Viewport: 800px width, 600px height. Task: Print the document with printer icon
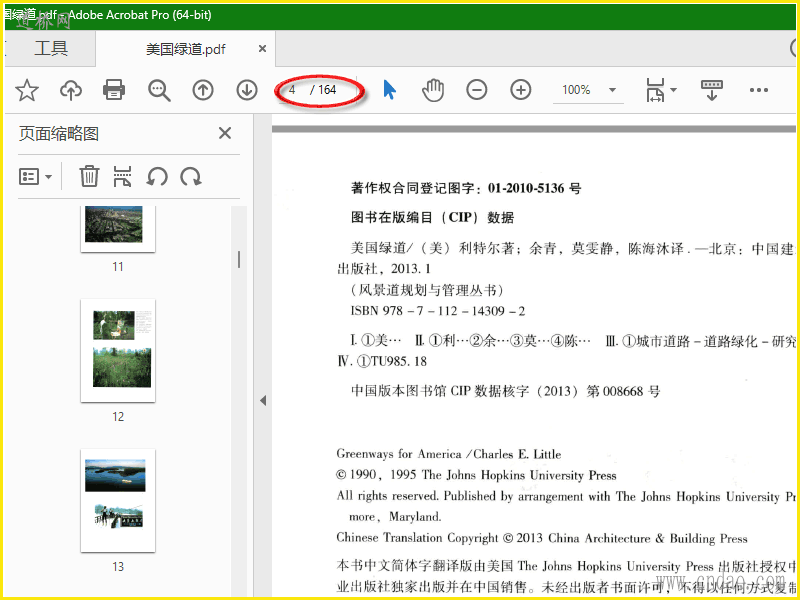114,90
